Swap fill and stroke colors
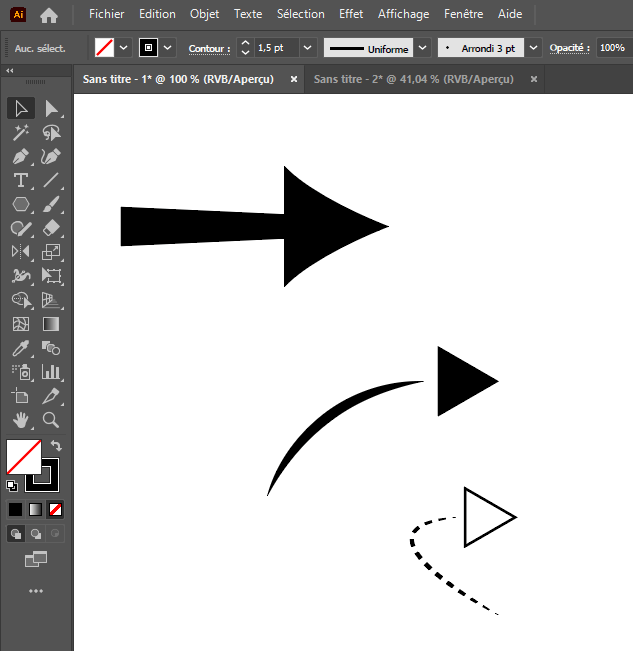Screen dimensions: 633x651 pyautogui.click(x=56, y=446)
